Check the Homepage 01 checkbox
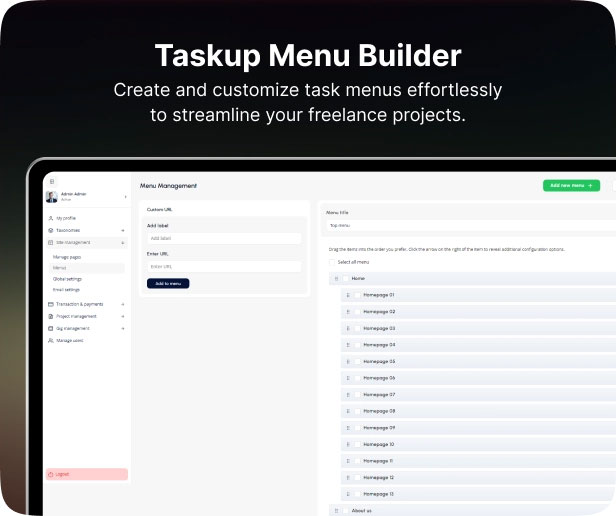Viewport: 616px width, 516px height. pyautogui.click(x=357, y=295)
